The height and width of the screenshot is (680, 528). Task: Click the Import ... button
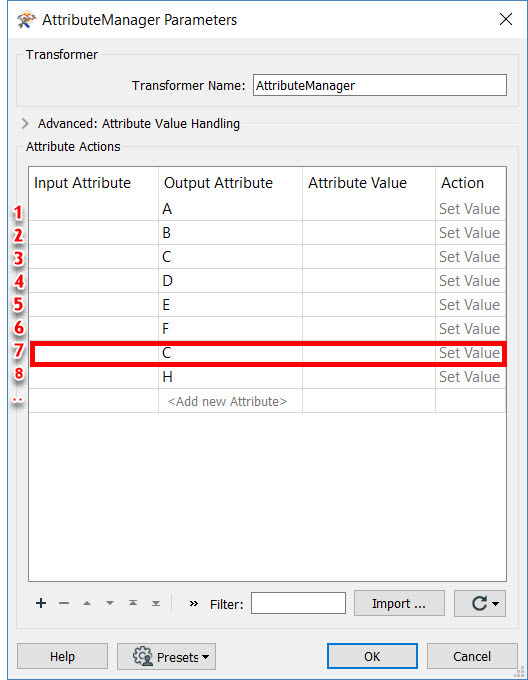(x=399, y=603)
